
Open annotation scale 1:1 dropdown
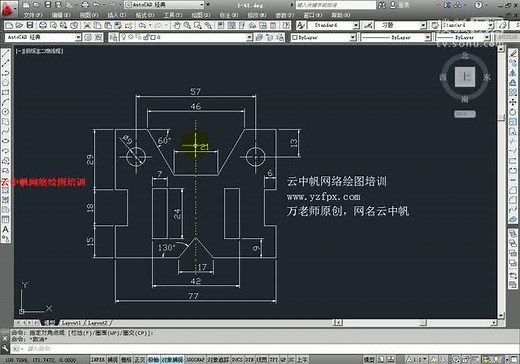coord(416,360)
